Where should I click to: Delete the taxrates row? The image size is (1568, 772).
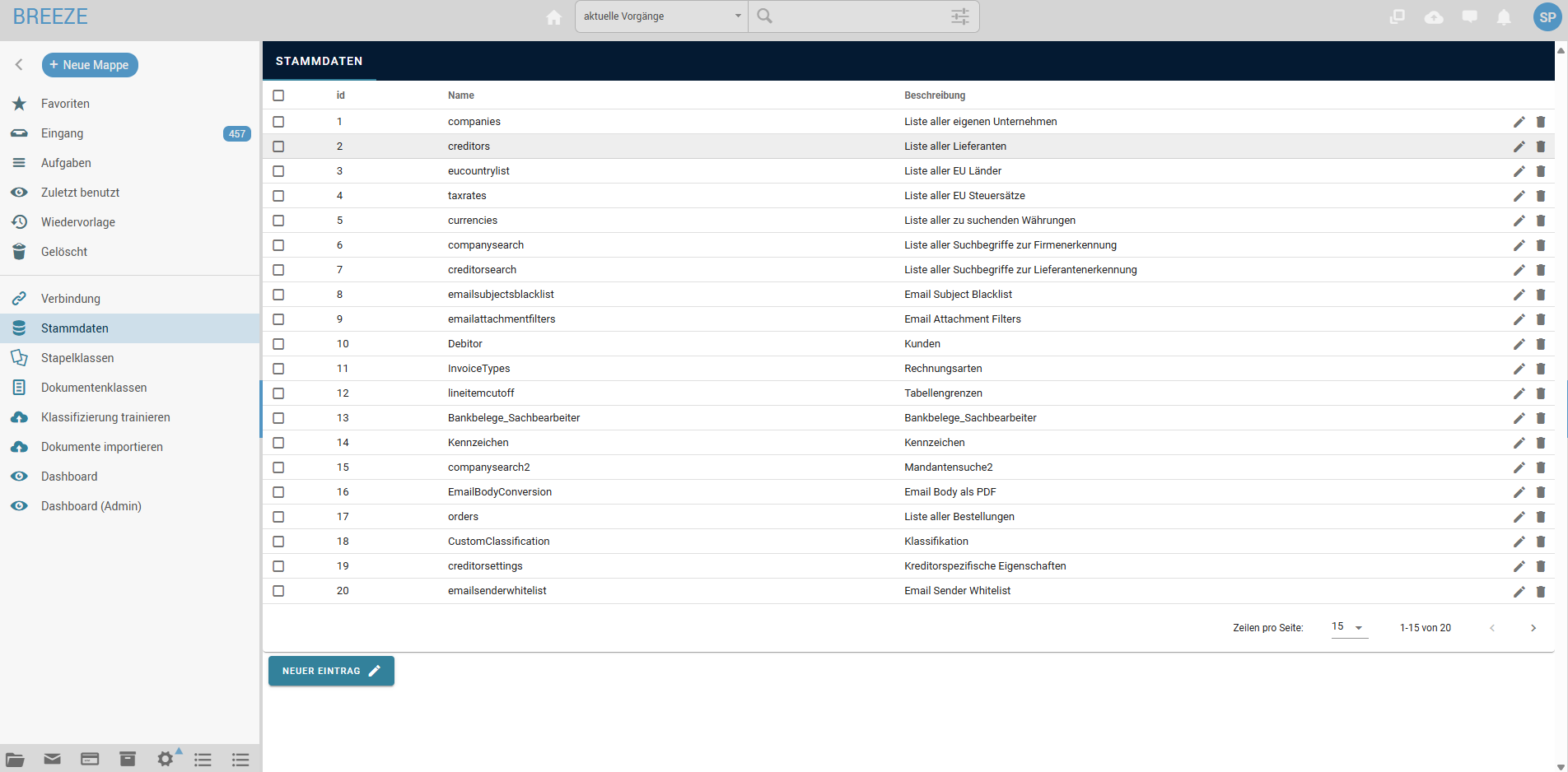[x=1541, y=196]
